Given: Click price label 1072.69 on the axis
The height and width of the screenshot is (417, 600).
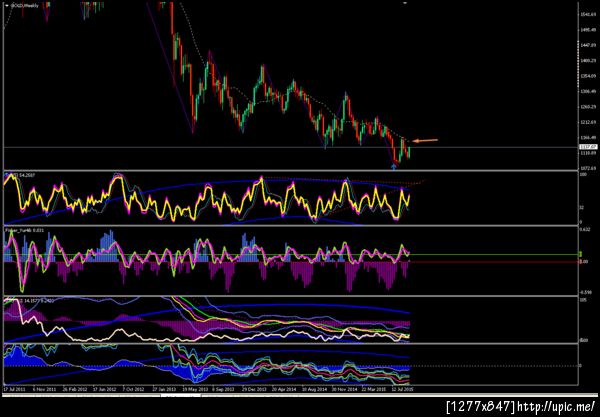Looking at the screenshot, I should [x=589, y=168].
